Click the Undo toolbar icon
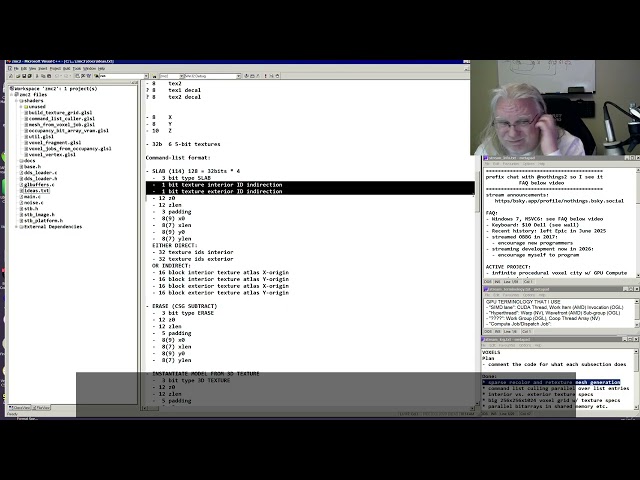 (57, 76)
